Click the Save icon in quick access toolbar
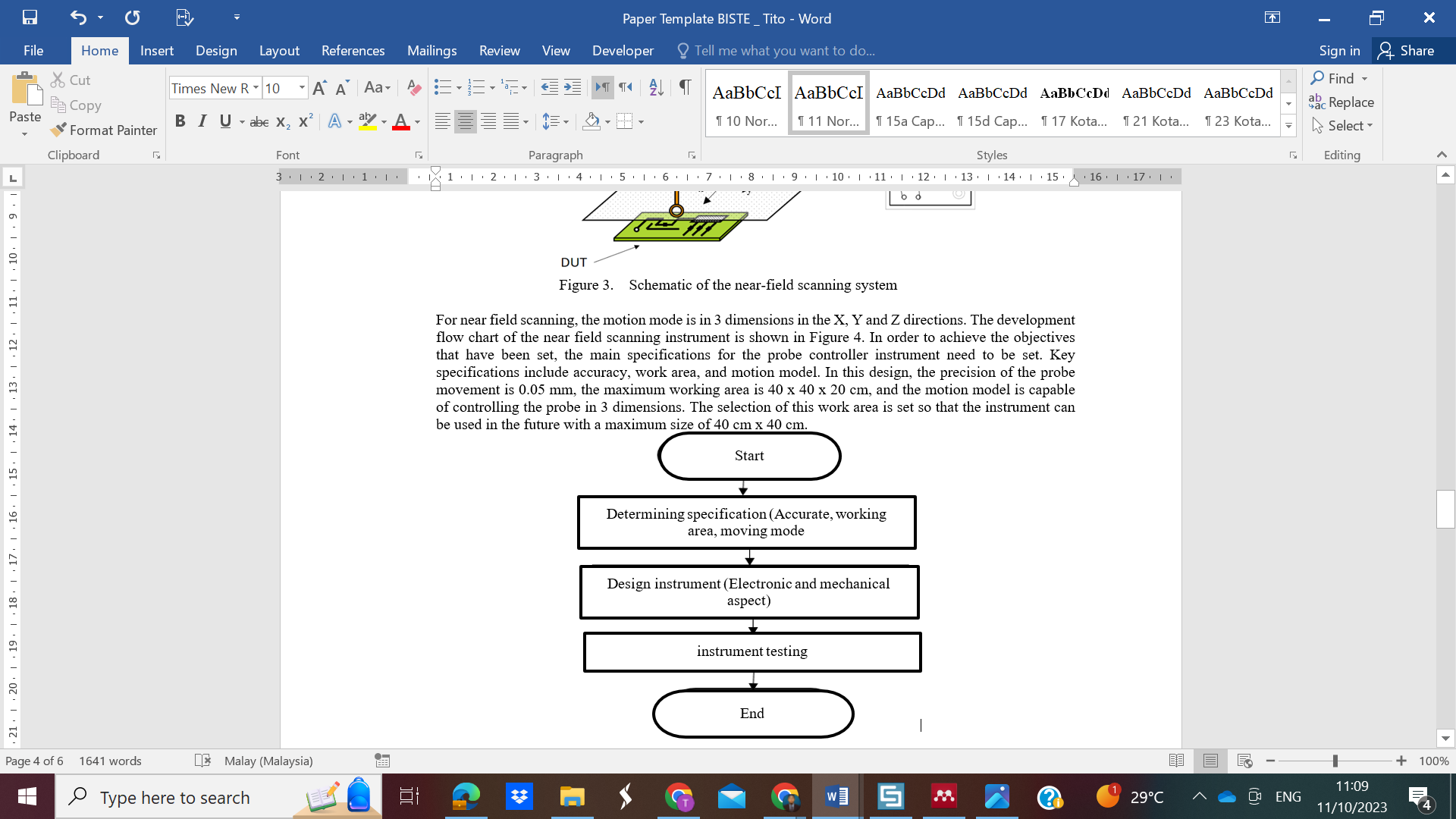The width and height of the screenshot is (1456, 819). (30, 17)
